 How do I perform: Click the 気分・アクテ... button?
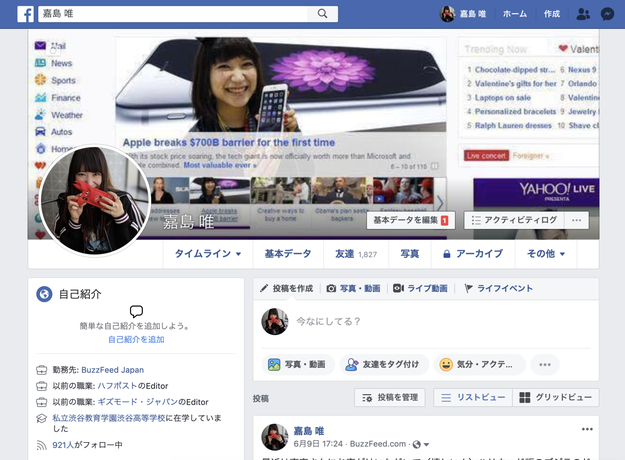point(480,364)
